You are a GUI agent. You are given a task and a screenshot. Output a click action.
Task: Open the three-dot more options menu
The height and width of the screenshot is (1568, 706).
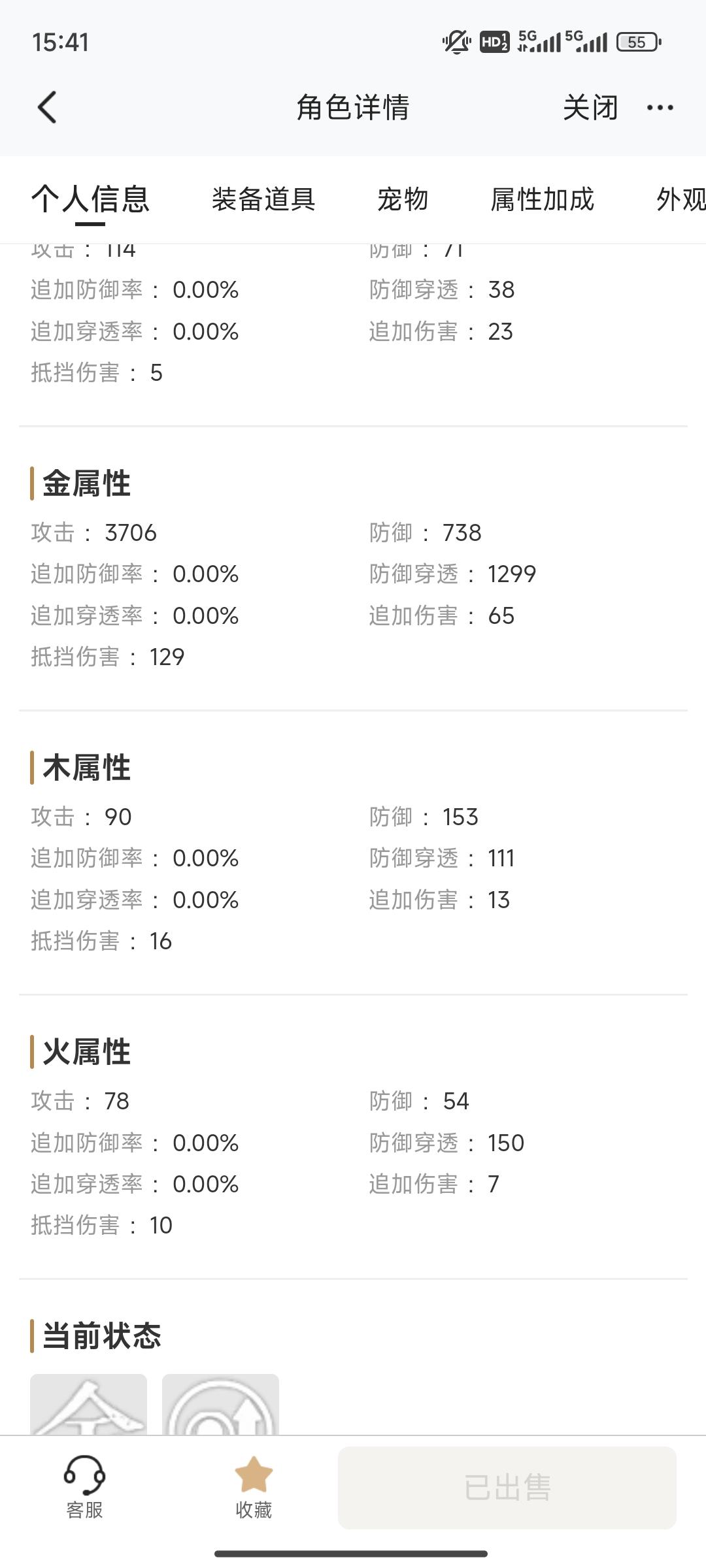[x=660, y=108]
